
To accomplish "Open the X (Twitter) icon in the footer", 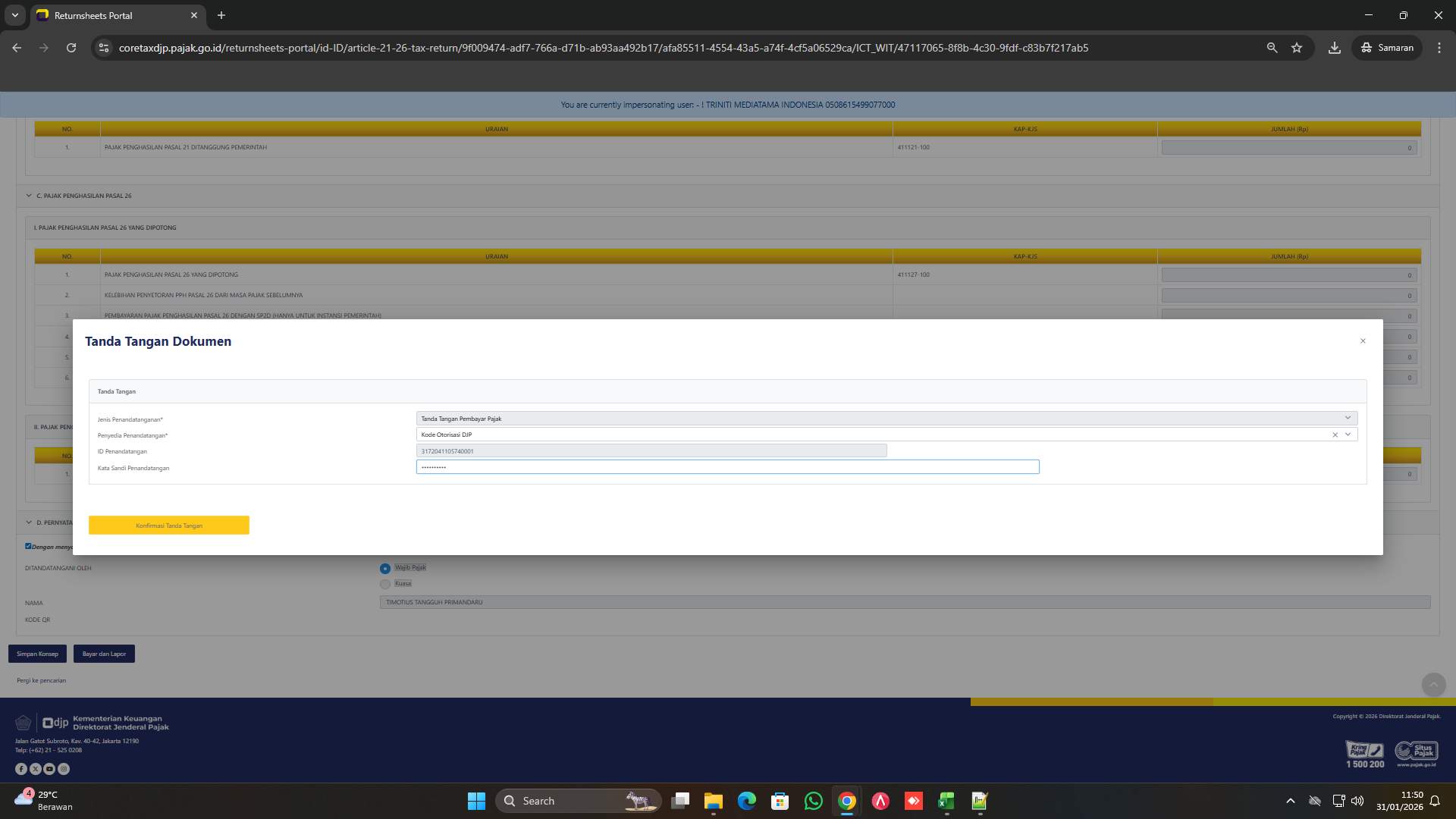I will tap(36, 768).
